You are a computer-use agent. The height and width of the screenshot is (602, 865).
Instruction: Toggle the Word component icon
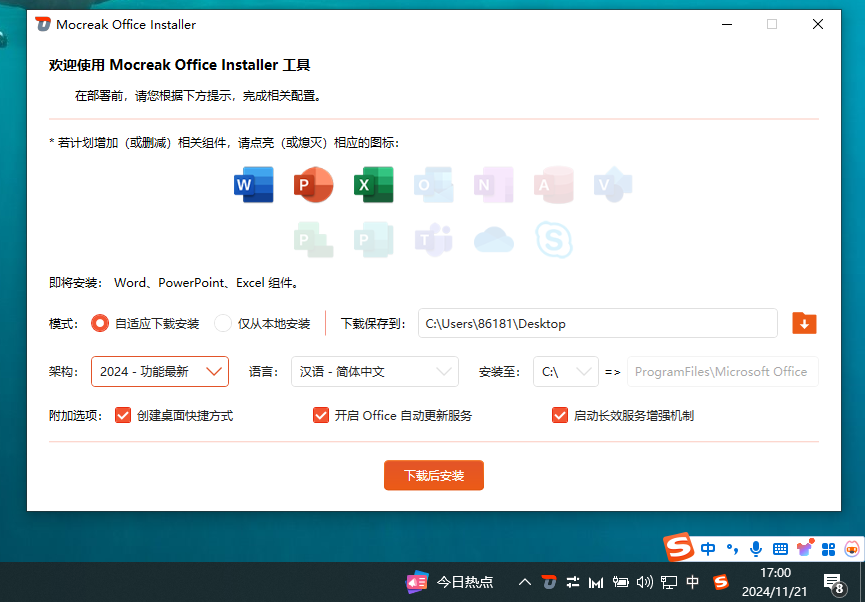click(254, 185)
